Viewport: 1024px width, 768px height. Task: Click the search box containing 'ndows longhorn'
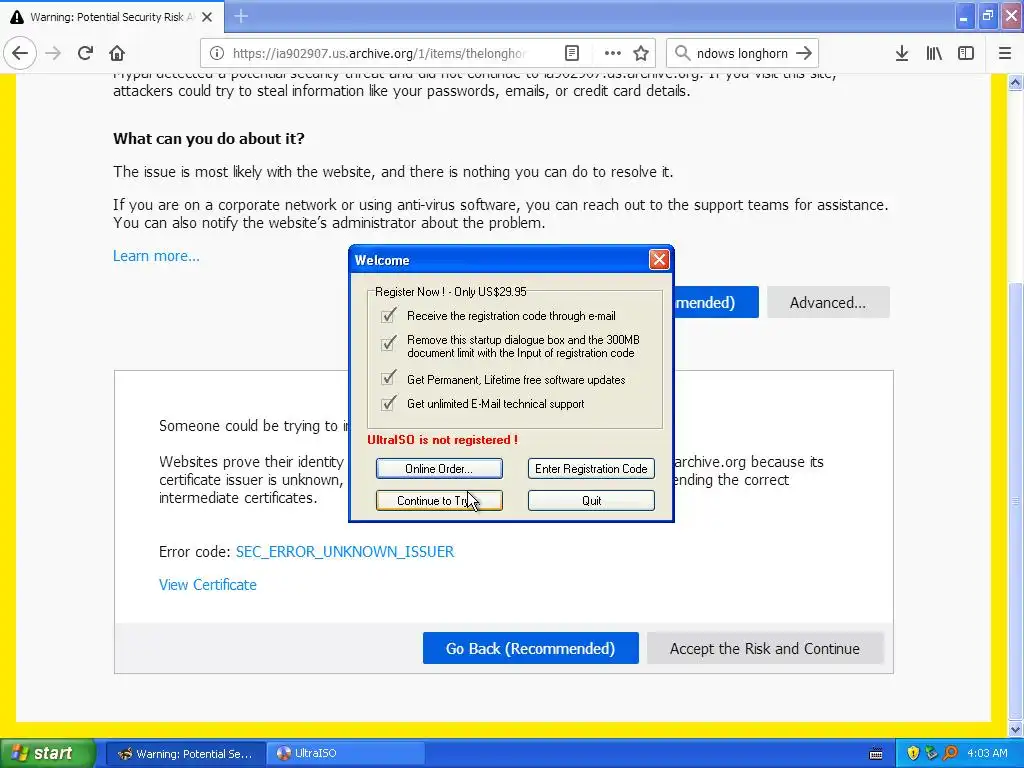(x=741, y=53)
